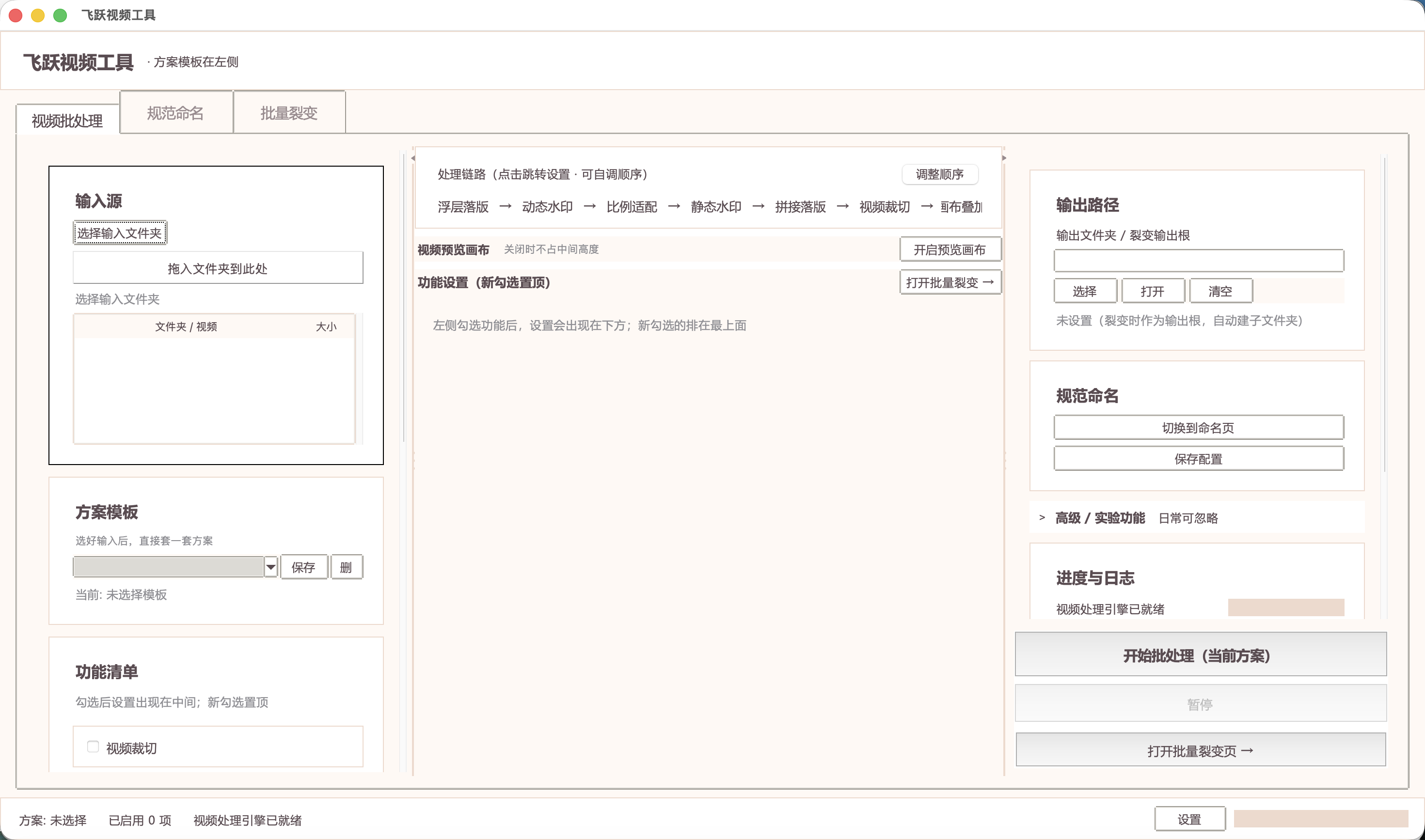The height and width of the screenshot is (840, 1425).
Task: Open 设置 in the status bar
Action: pos(1190,819)
